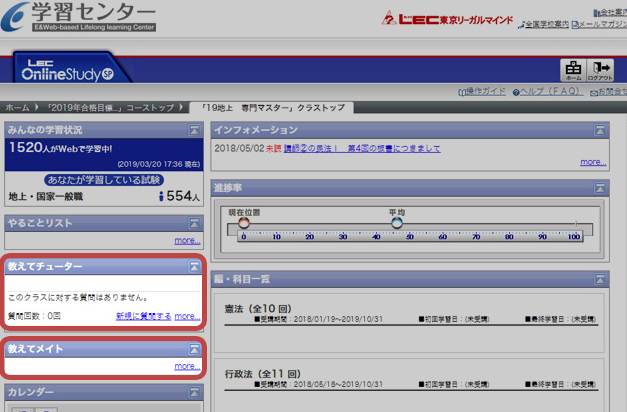Collapse the 教えてチューター panel

coord(194,266)
